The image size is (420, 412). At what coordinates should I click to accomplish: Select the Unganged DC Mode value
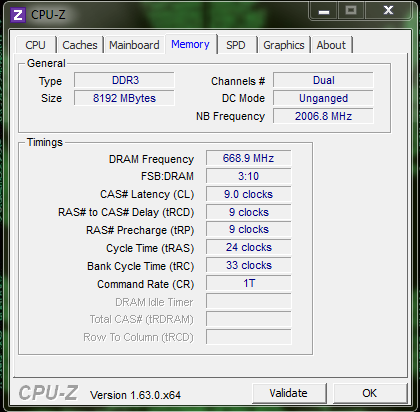[323, 98]
